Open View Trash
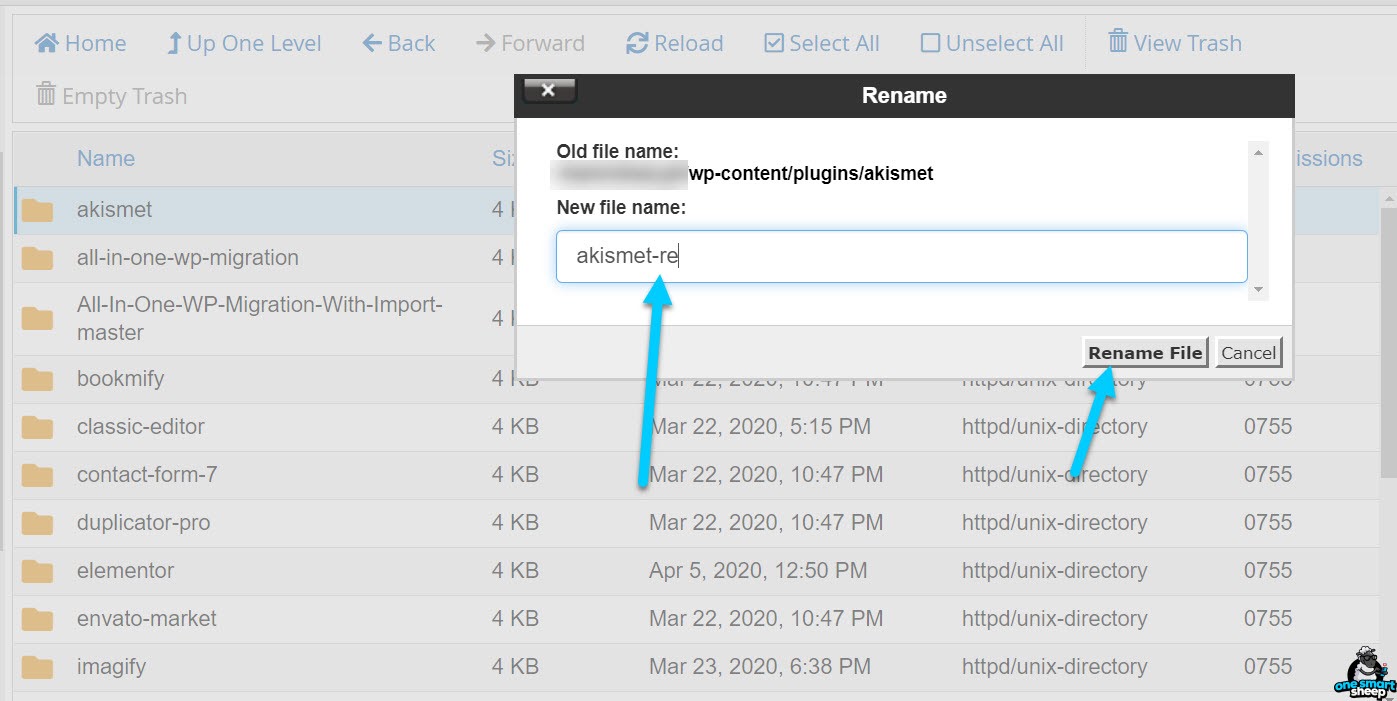Image resolution: width=1397 pixels, height=701 pixels. click(x=1175, y=44)
